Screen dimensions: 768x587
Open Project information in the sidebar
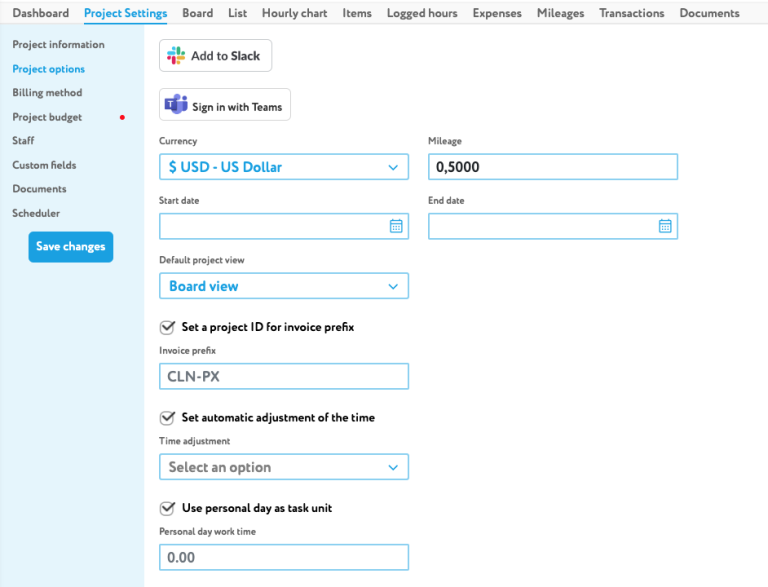coord(58,45)
